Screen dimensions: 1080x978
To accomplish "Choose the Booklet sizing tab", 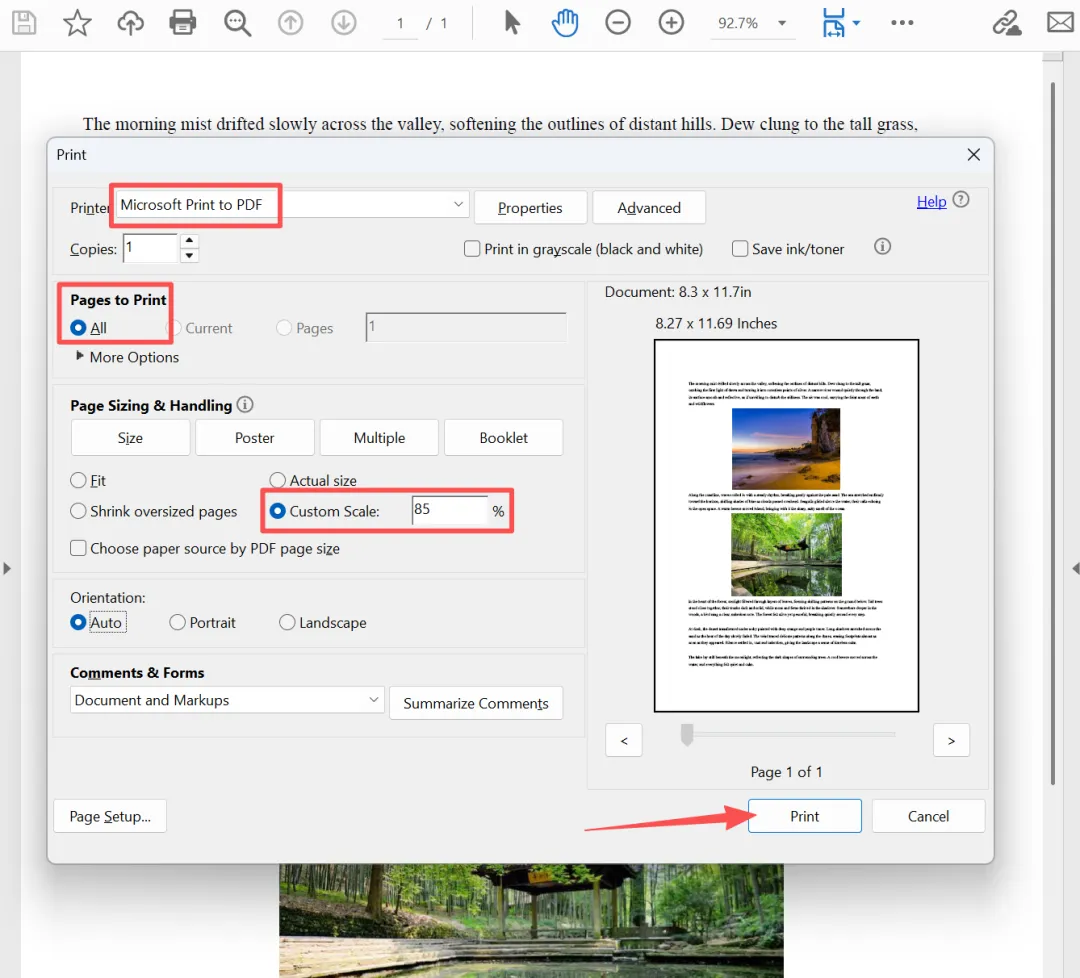I will 503,438.
